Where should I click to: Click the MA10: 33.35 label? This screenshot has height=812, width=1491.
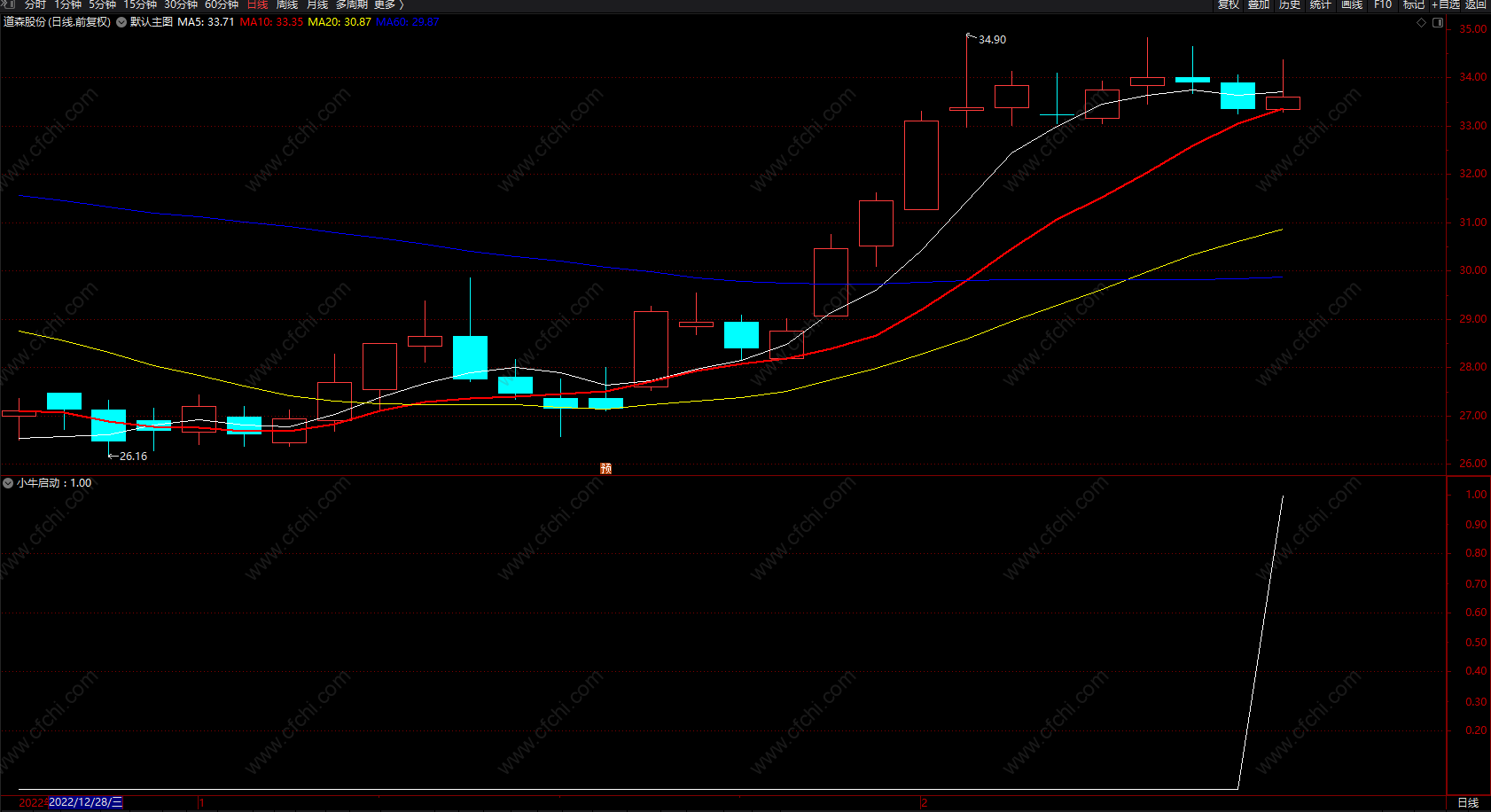tap(271, 22)
